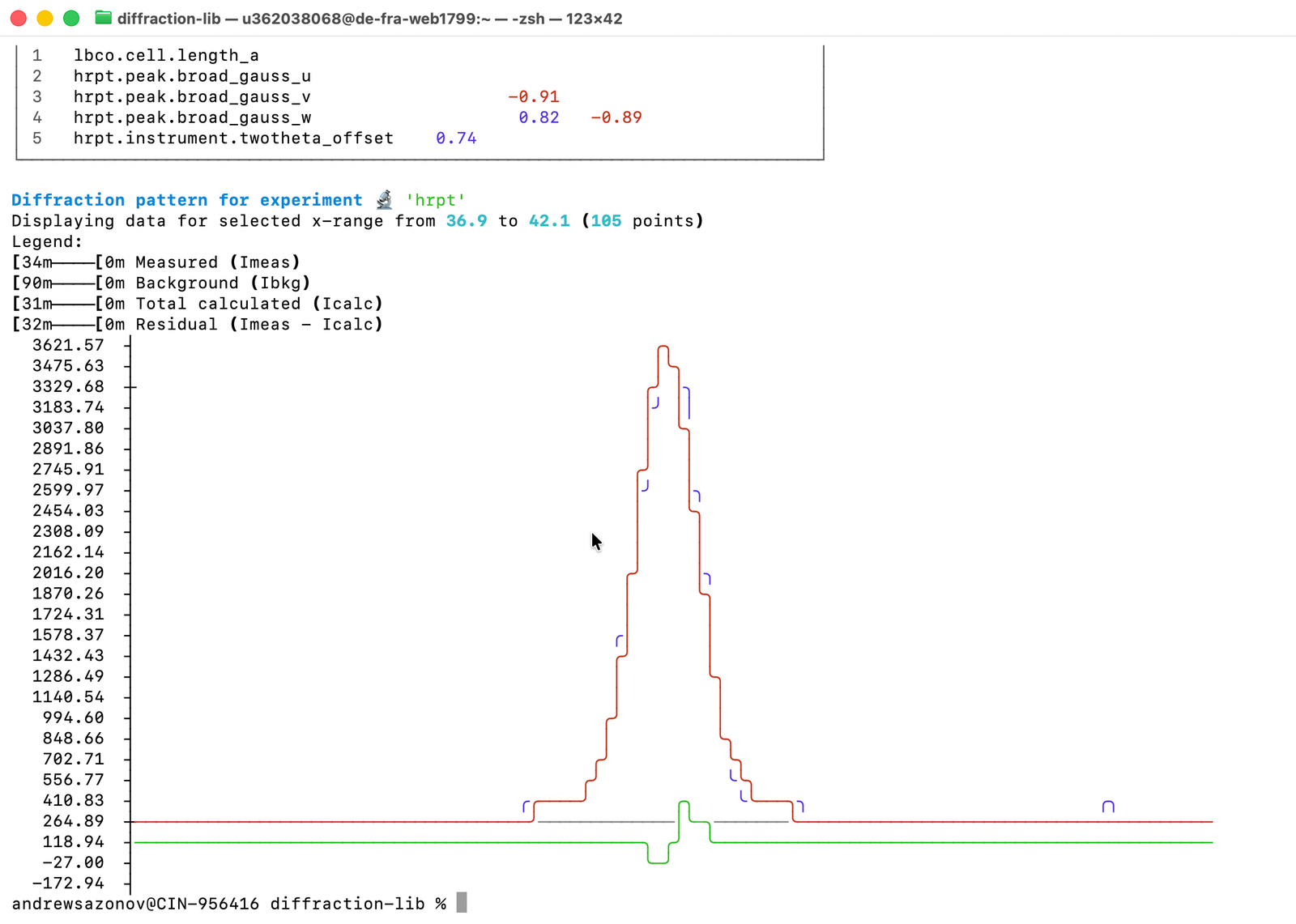
Task: Click the correlation value 0.82
Action: coord(539,117)
